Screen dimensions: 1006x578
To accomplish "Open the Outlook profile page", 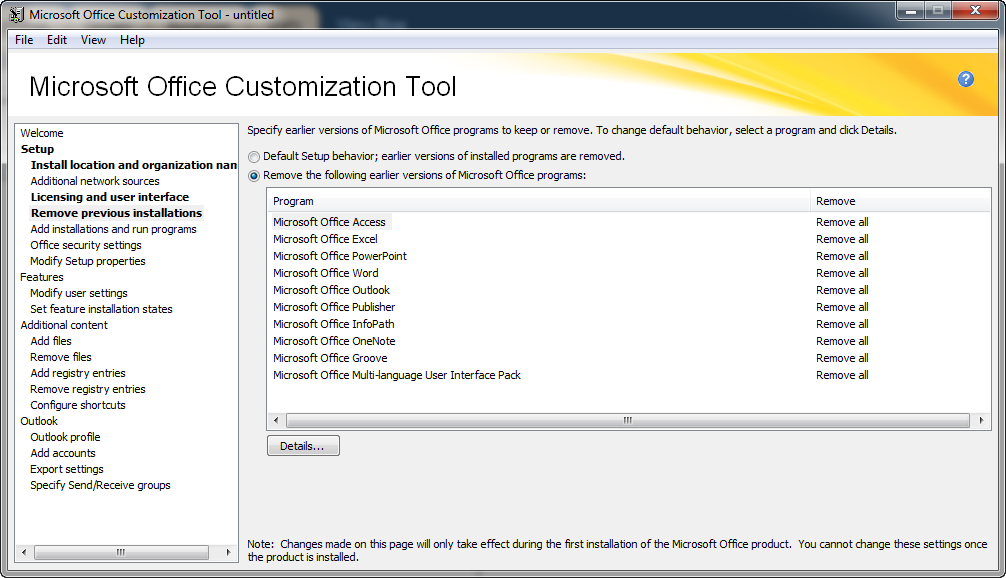I will pos(65,438).
